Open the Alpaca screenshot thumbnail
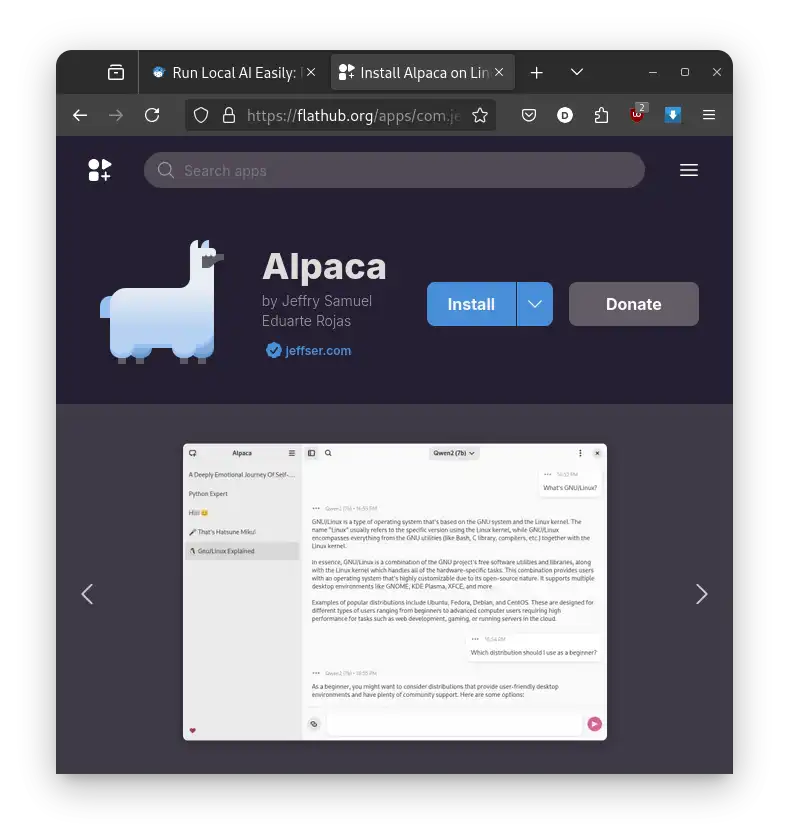 [394, 592]
